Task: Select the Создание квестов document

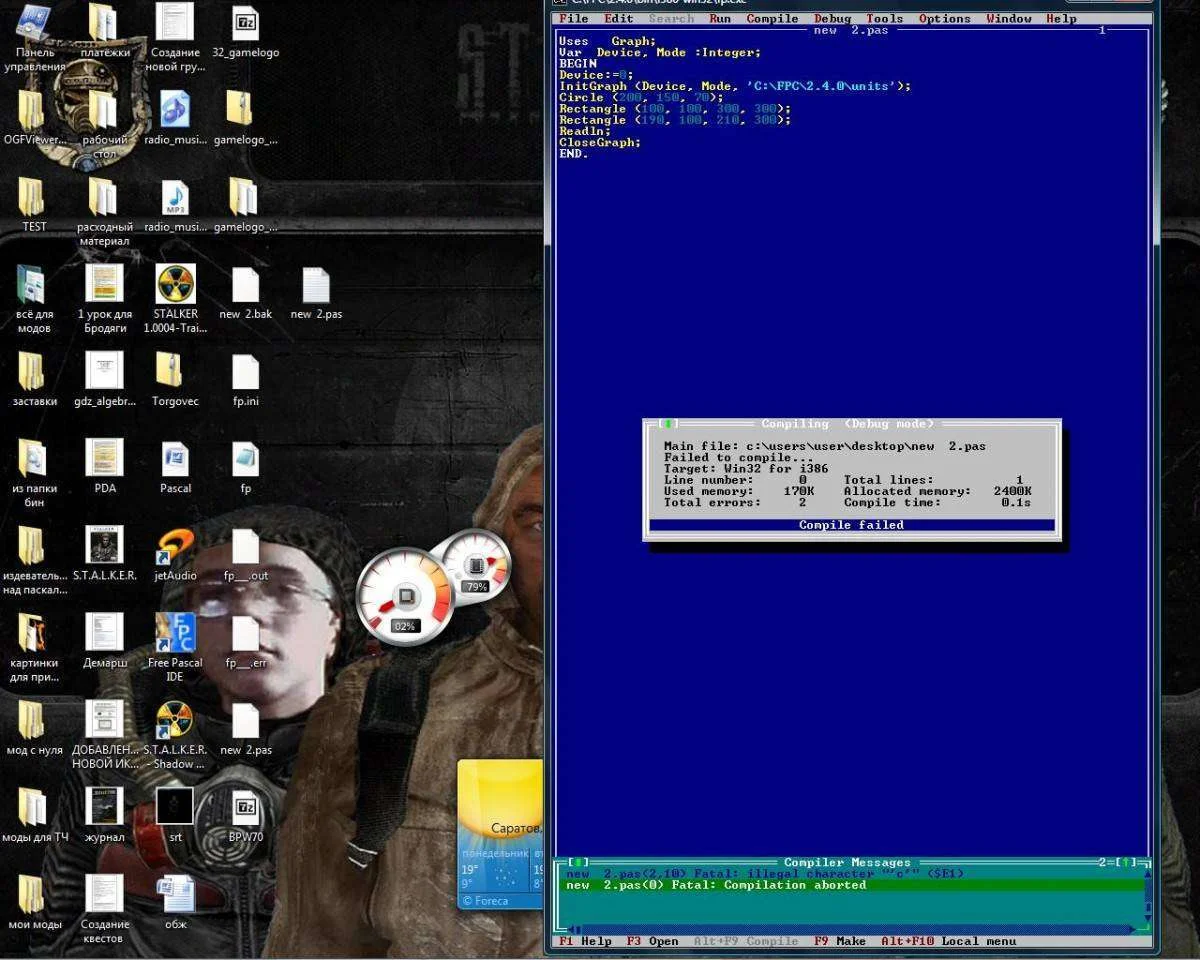Action: click(x=105, y=910)
